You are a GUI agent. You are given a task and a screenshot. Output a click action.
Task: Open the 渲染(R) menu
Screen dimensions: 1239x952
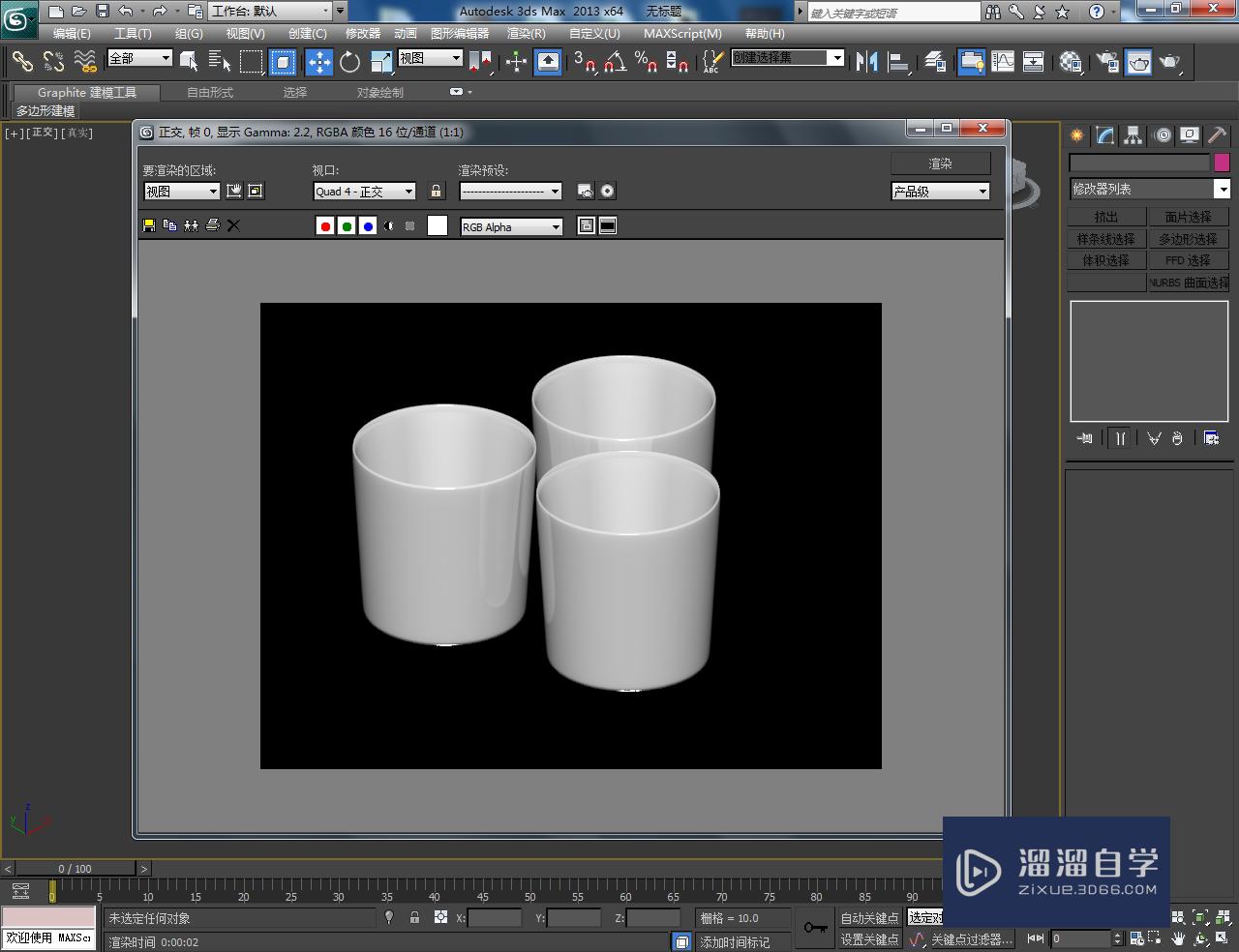(x=527, y=33)
